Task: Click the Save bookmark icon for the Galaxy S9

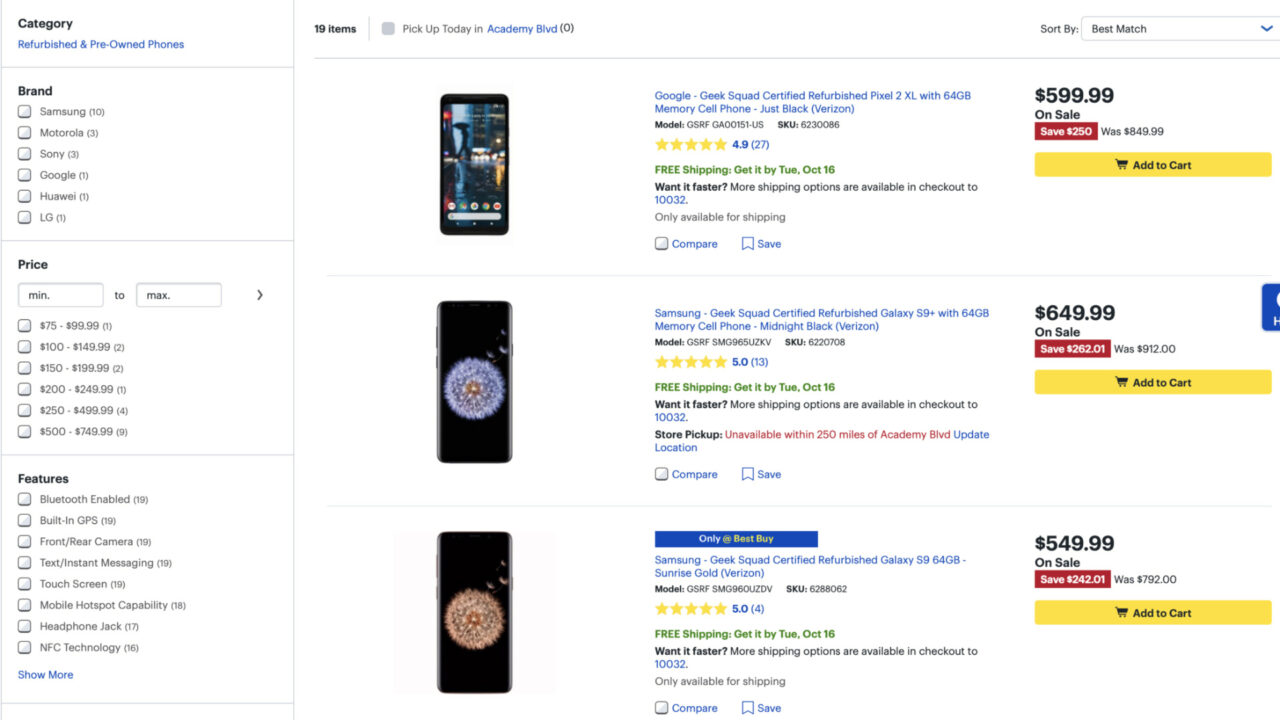Action: (748, 707)
